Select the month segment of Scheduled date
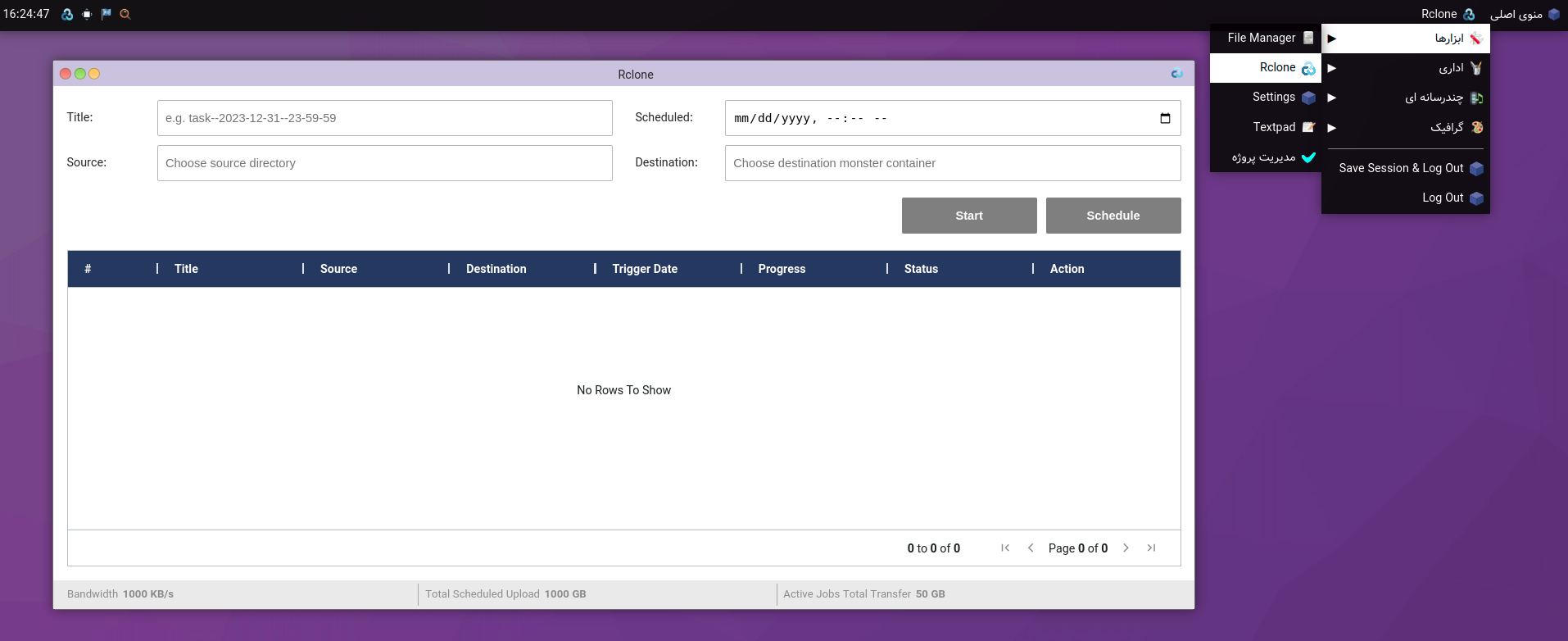Image resolution: width=1568 pixels, height=641 pixels. tap(741, 118)
